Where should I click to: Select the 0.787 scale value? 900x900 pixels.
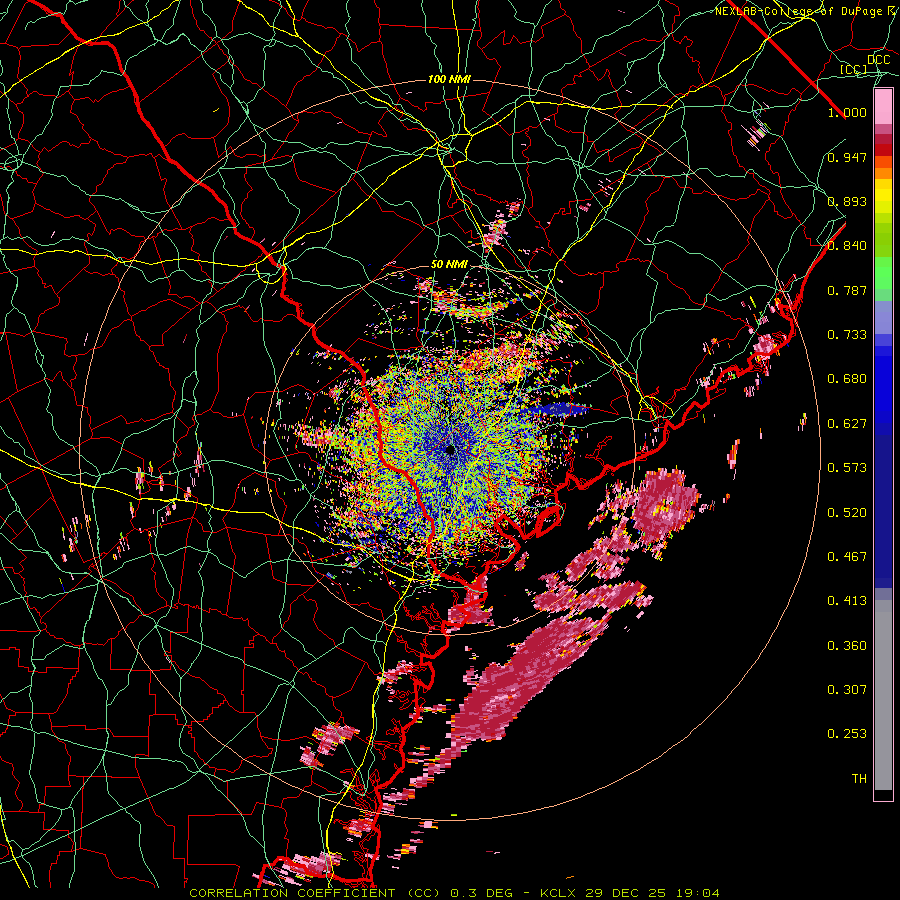pos(847,290)
